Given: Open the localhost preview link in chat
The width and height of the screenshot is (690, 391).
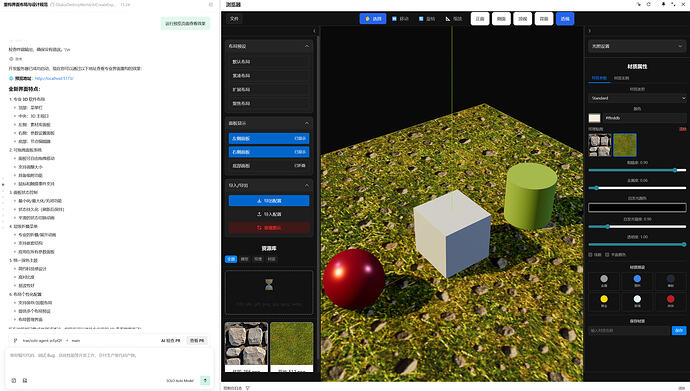Looking at the screenshot, I should pos(54,78).
